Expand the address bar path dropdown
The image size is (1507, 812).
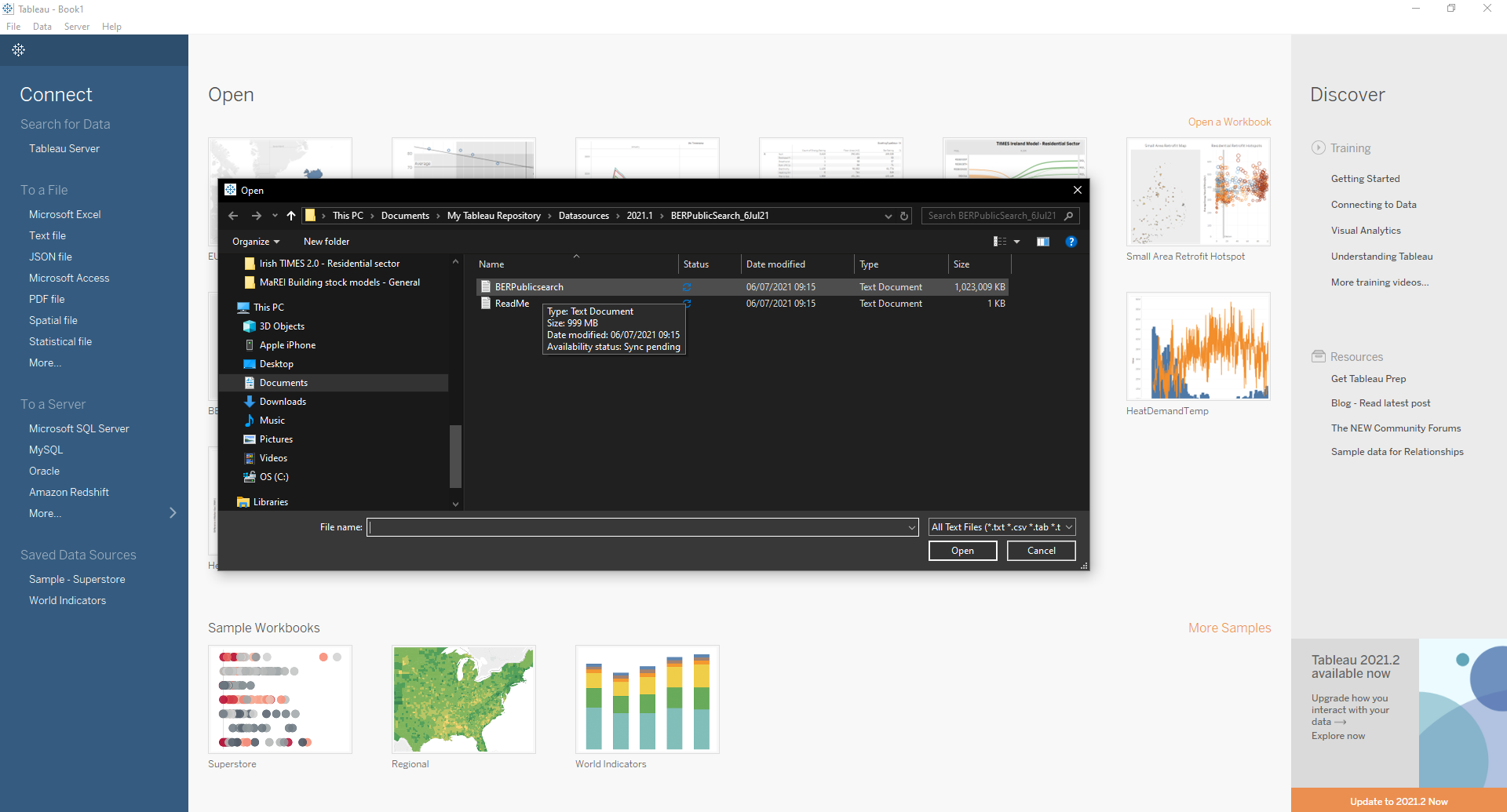(888, 216)
